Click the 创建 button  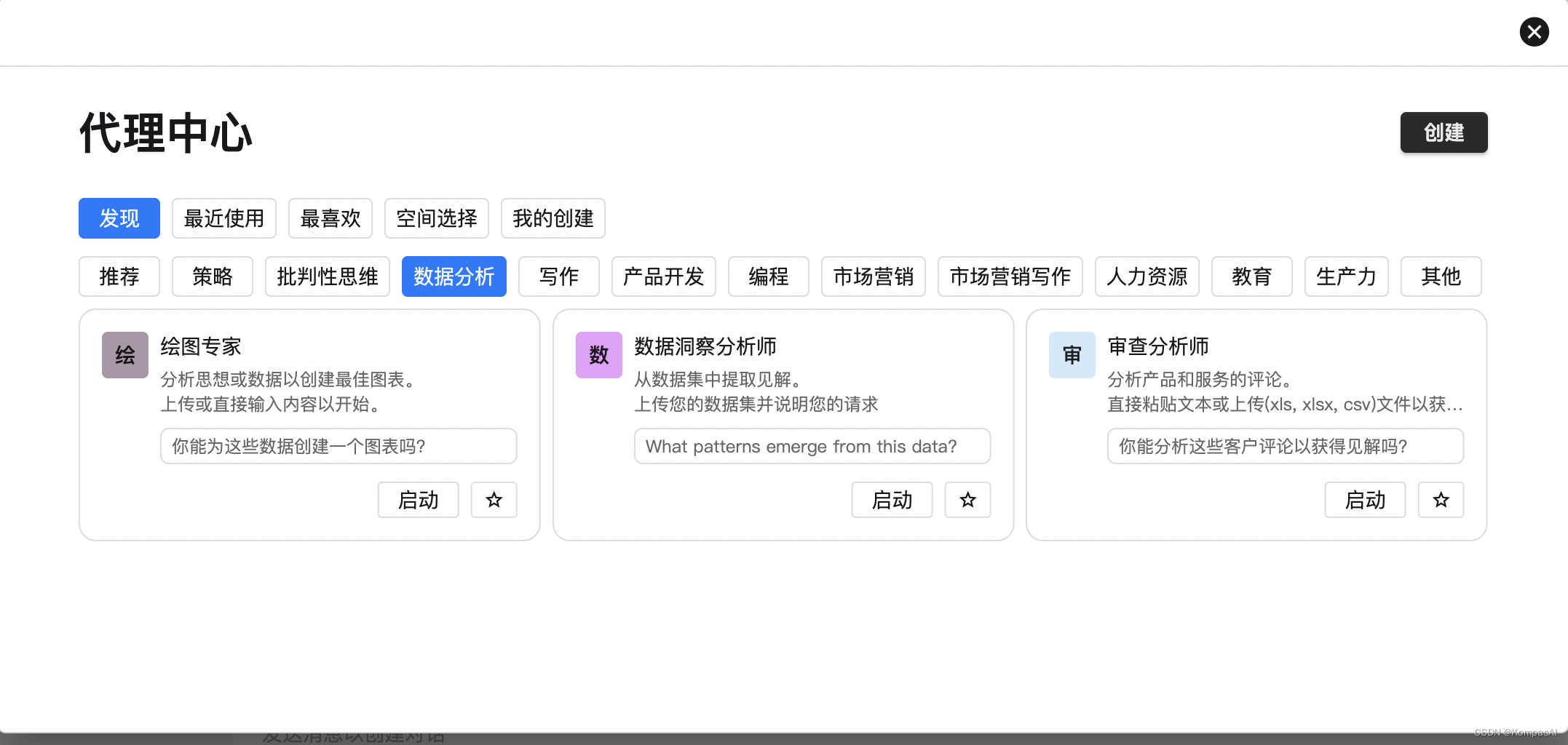click(x=1444, y=132)
